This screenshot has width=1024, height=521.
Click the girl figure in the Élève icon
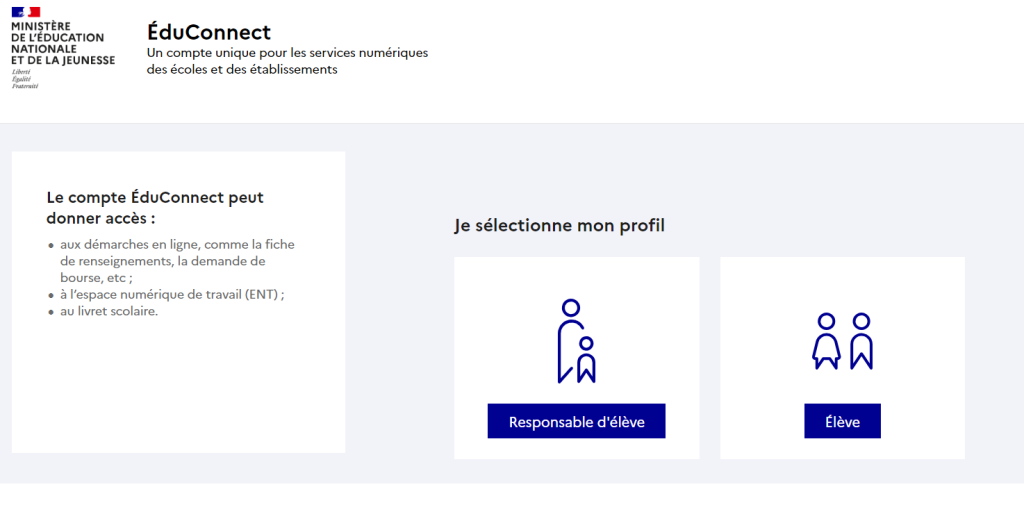[x=826, y=341]
